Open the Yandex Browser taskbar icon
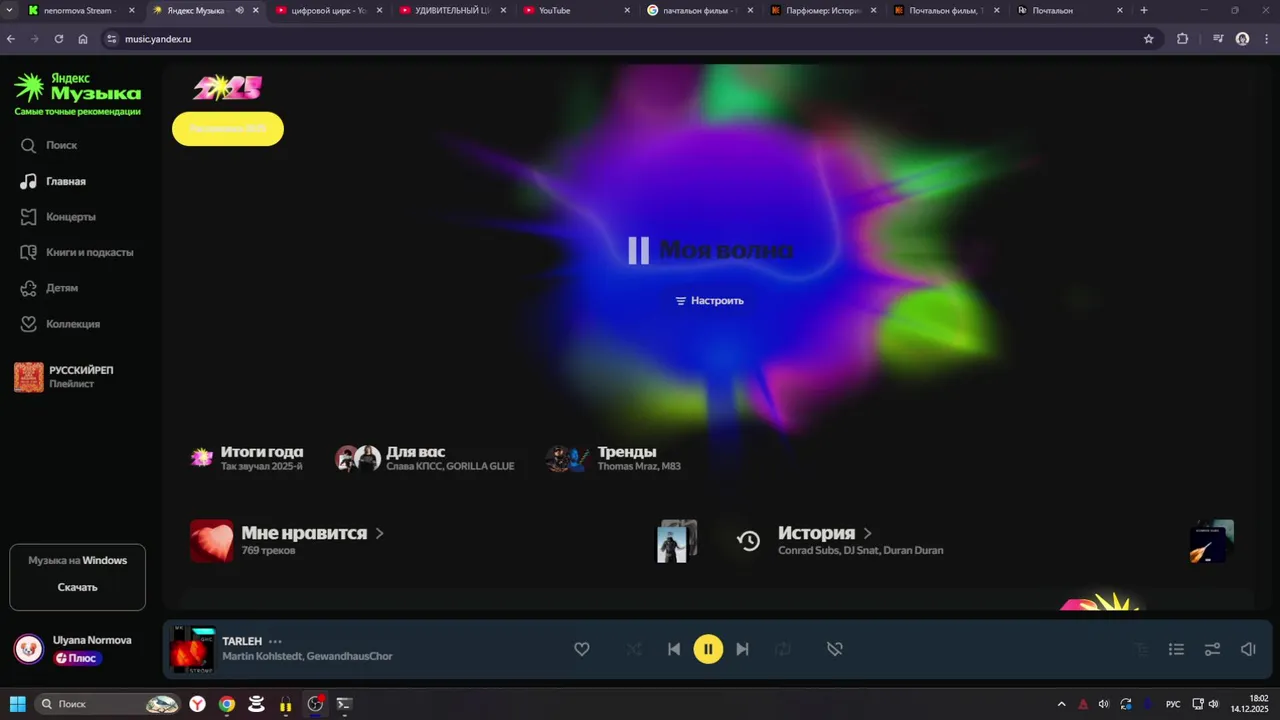The height and width of the screenshot is (720, 1280). [198, 704]
